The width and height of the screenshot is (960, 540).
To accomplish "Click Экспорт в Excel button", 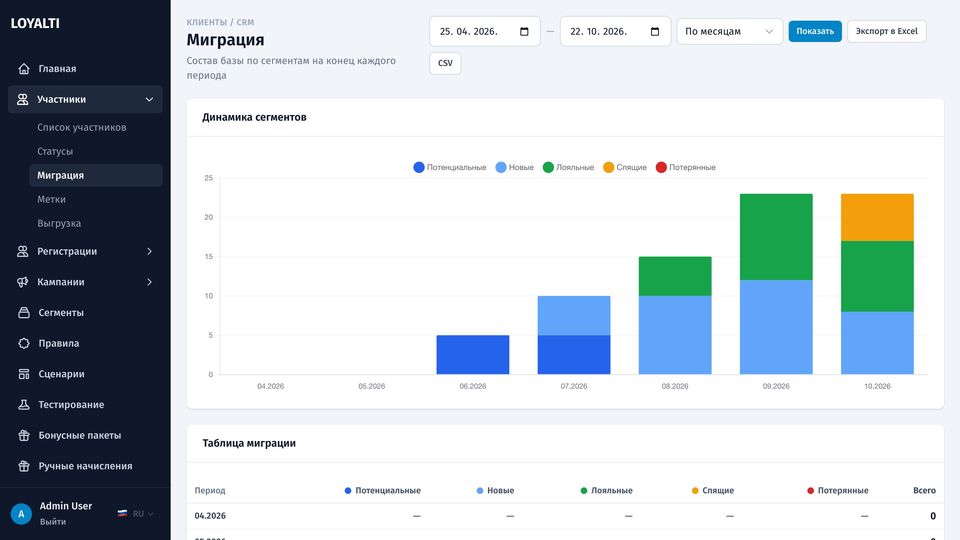I will (887, 31).
